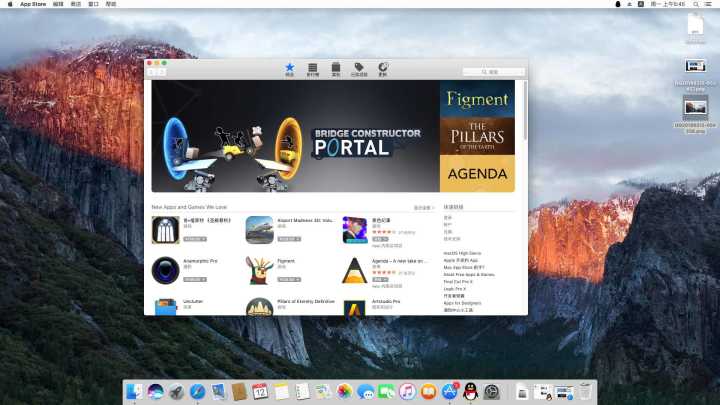720x405 pixels.
Task: Open Notification Center in menu bar
Action: tap(710, 4)
